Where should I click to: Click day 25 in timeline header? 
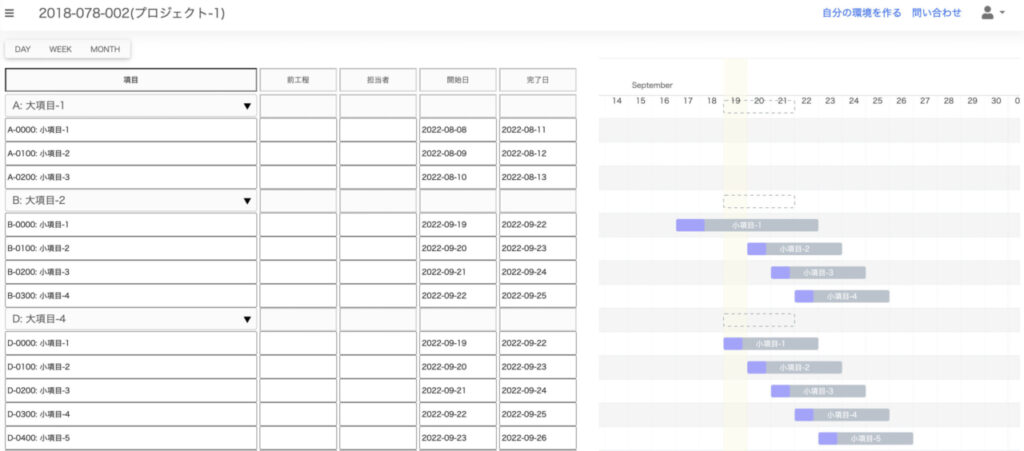coord(877,101)
